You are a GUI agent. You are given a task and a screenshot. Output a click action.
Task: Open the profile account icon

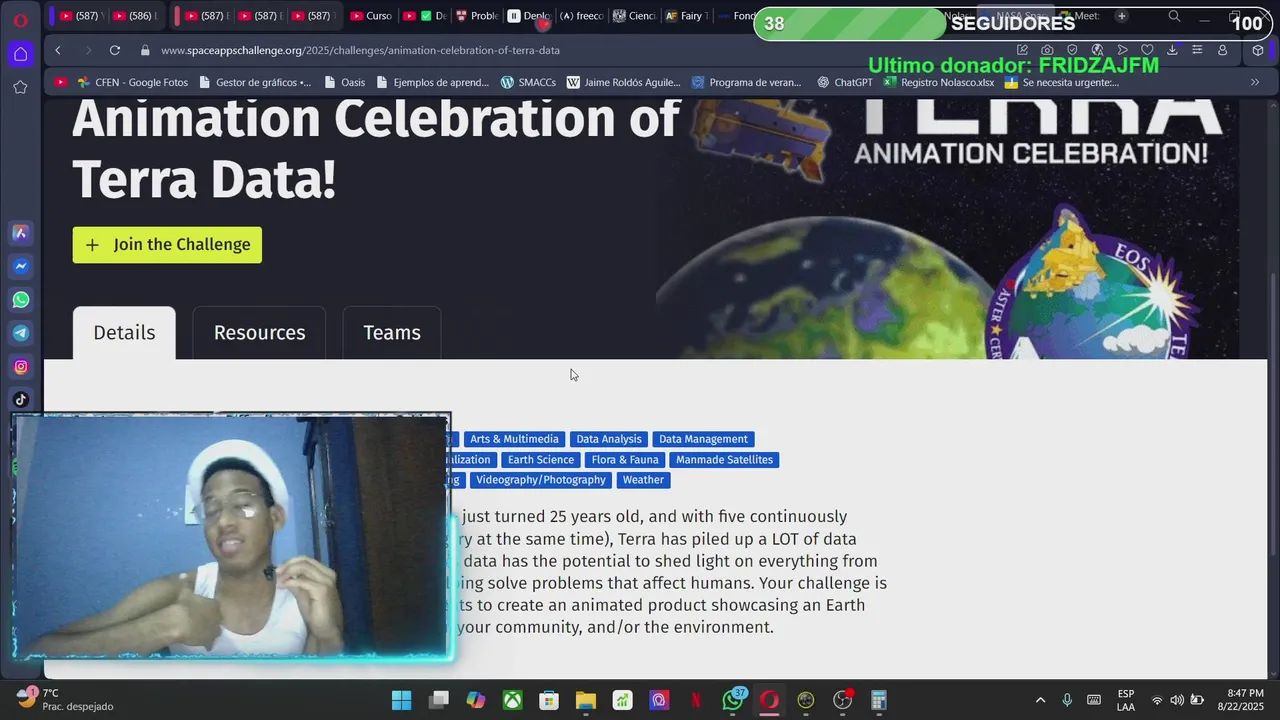[1222, 50]
